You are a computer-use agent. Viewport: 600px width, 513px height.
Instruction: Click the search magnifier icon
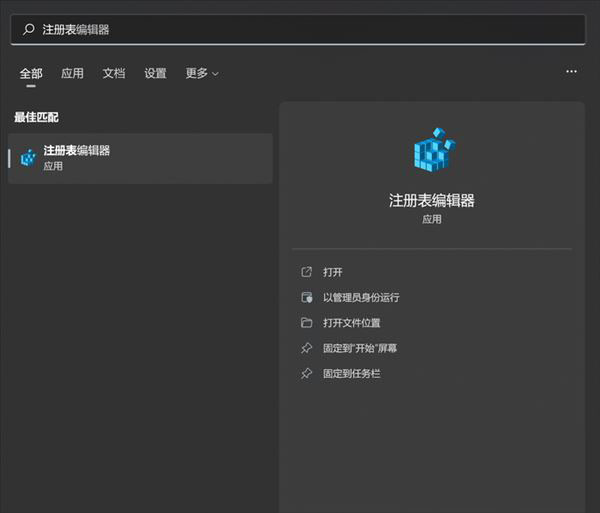pyautogui.click(x=29, y=29)
